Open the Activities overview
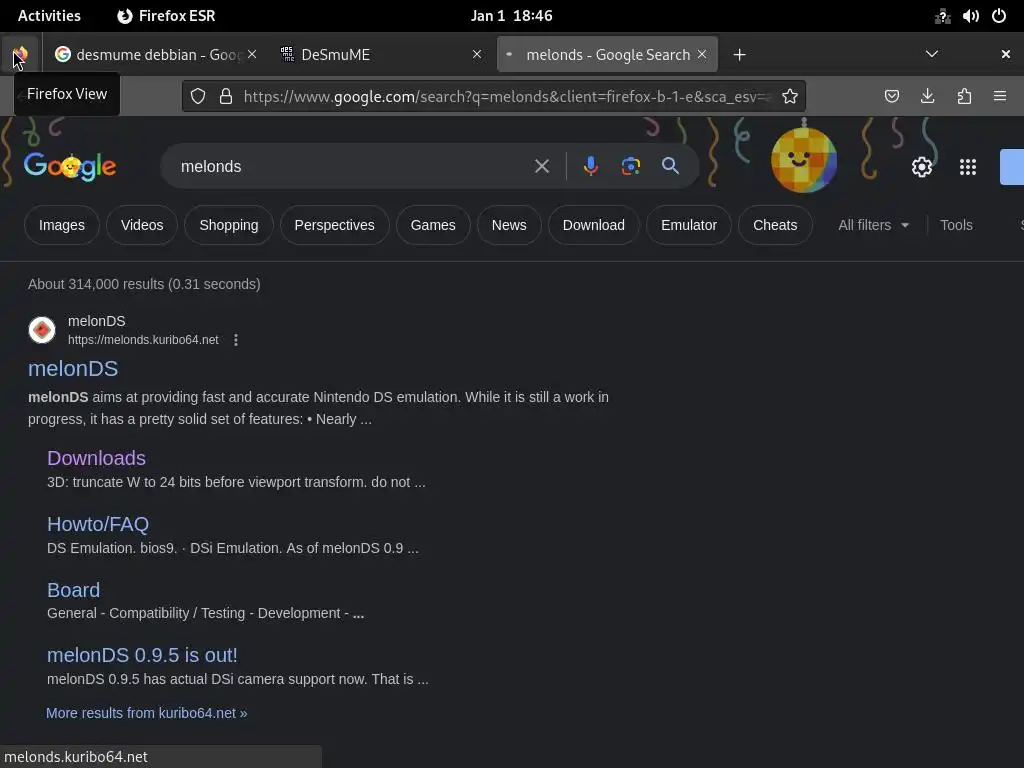Screen dimensions: 1024x768 49,16
